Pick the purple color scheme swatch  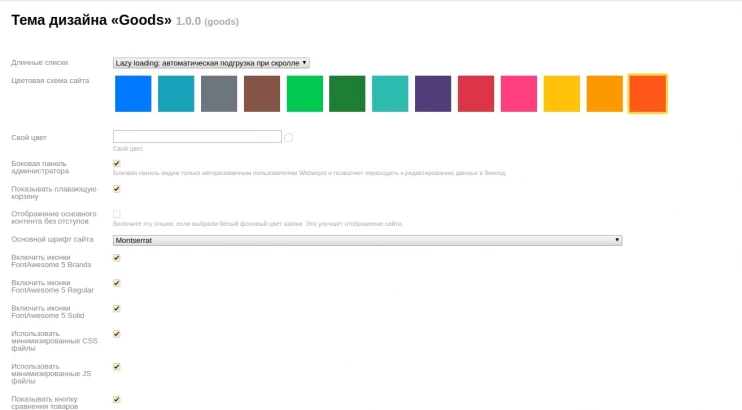(x=433, y=94)
